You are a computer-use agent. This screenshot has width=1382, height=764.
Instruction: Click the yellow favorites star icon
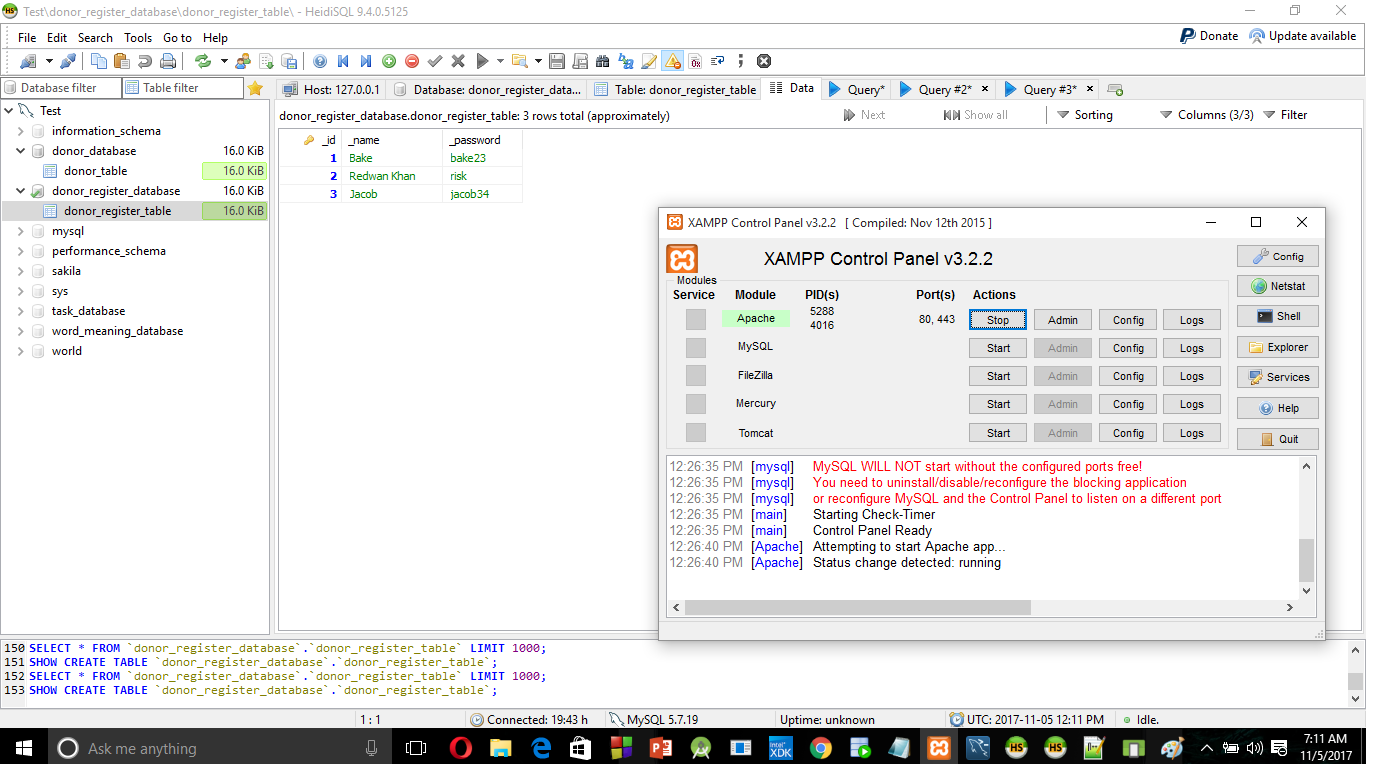tap(255, 88)
